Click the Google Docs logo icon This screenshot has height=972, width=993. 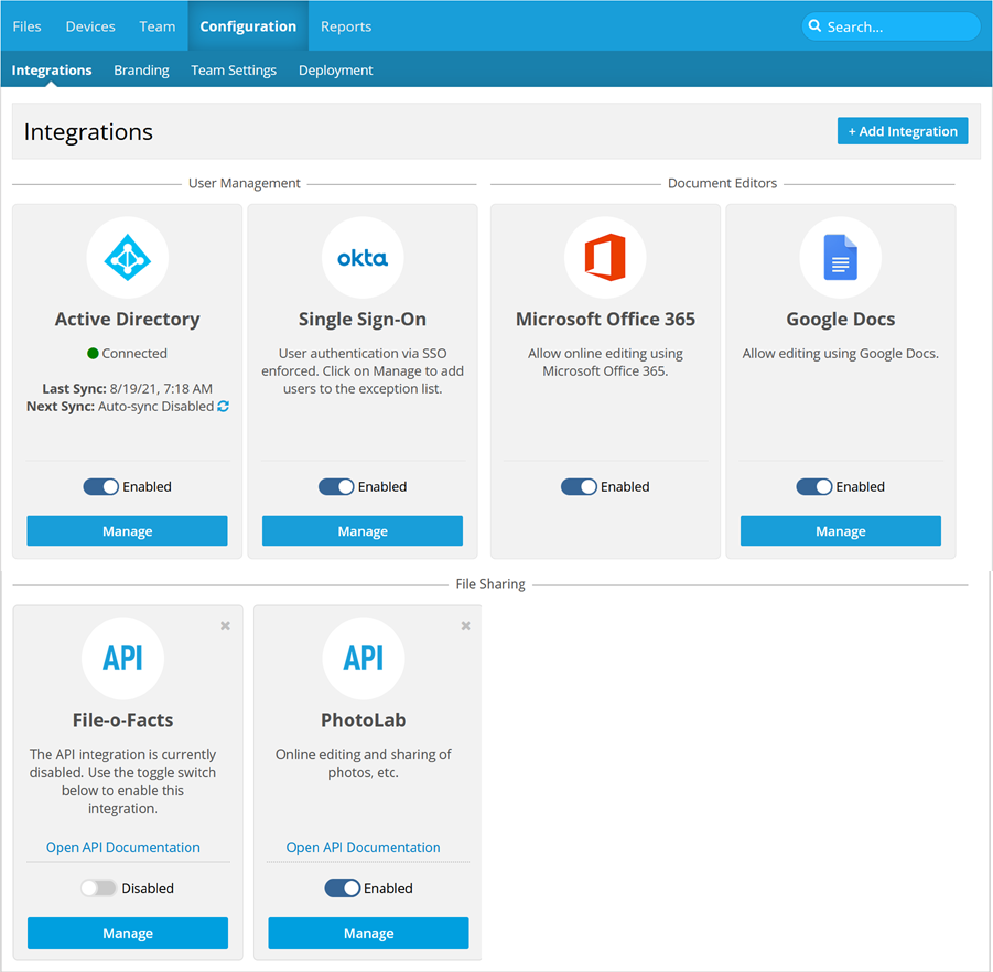840,258
